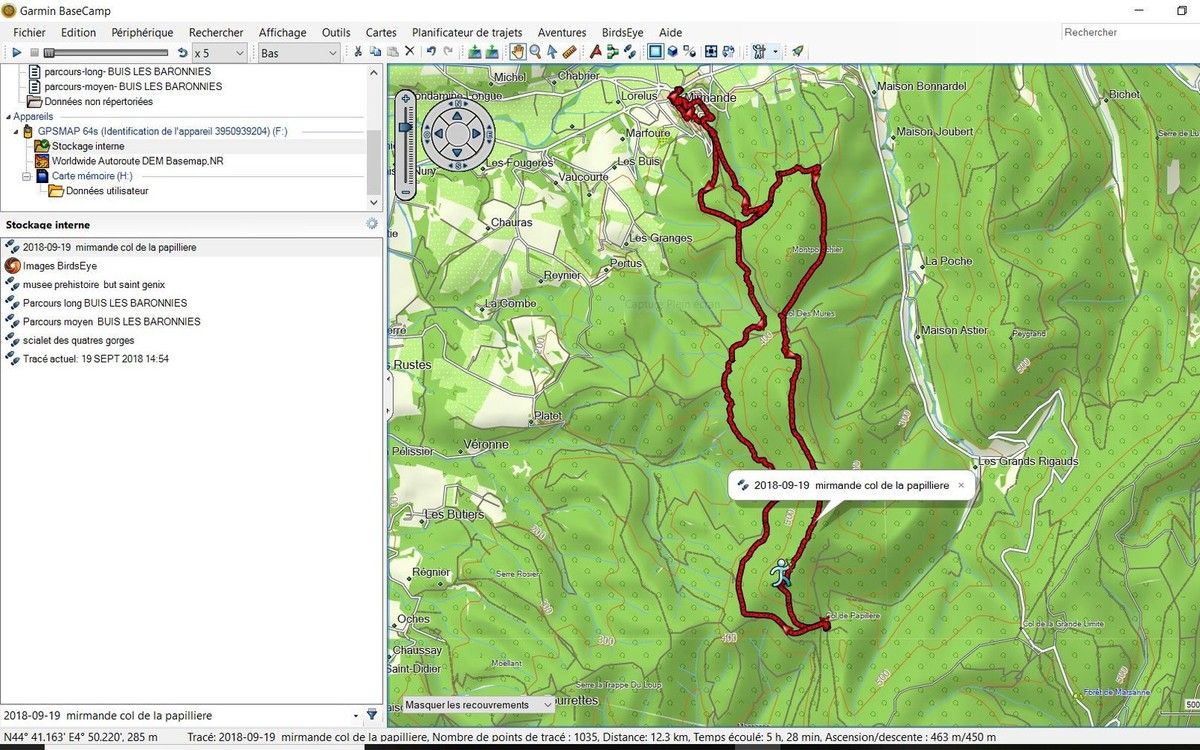Open the Masquer les recouvrements dropdown
This screenshot has width=1200, height=750.
[478, 705]
